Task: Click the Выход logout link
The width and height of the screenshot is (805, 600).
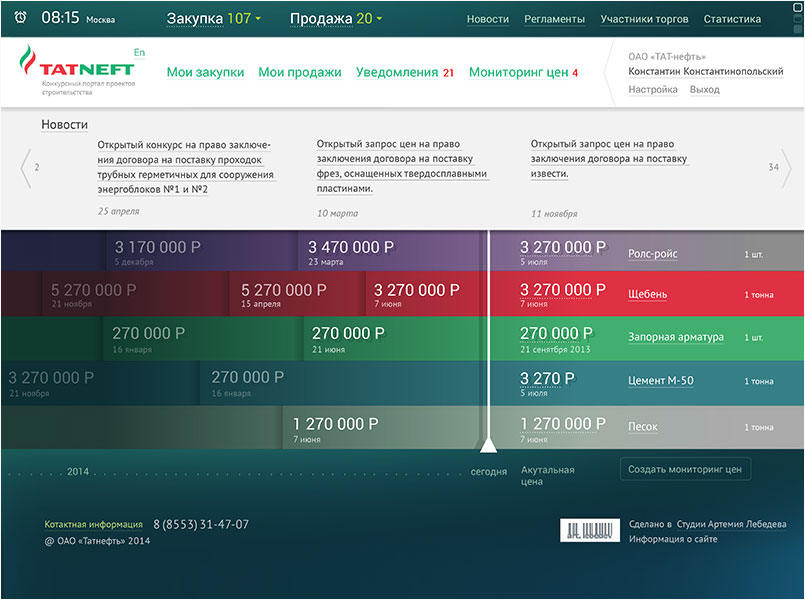Action: 704,90
